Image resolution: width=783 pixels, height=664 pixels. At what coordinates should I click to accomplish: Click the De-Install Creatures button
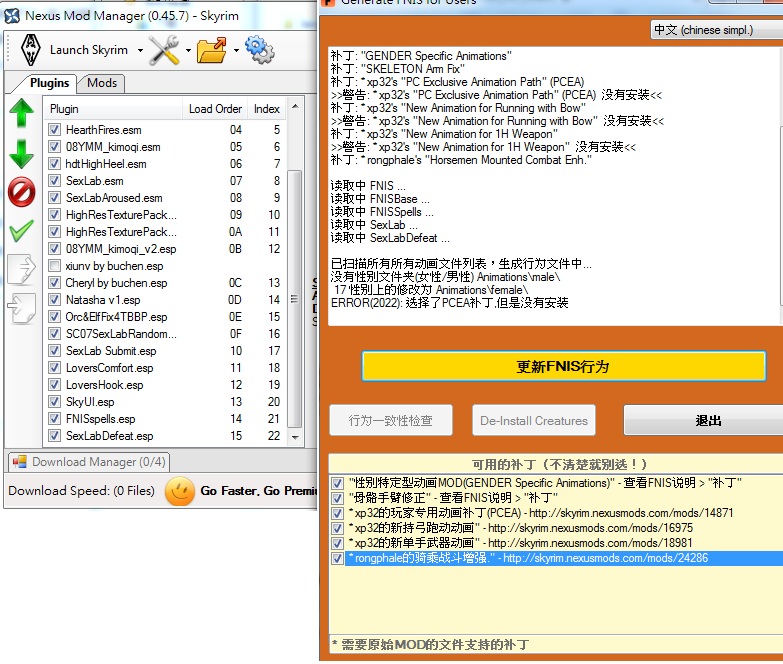(534, 420)
